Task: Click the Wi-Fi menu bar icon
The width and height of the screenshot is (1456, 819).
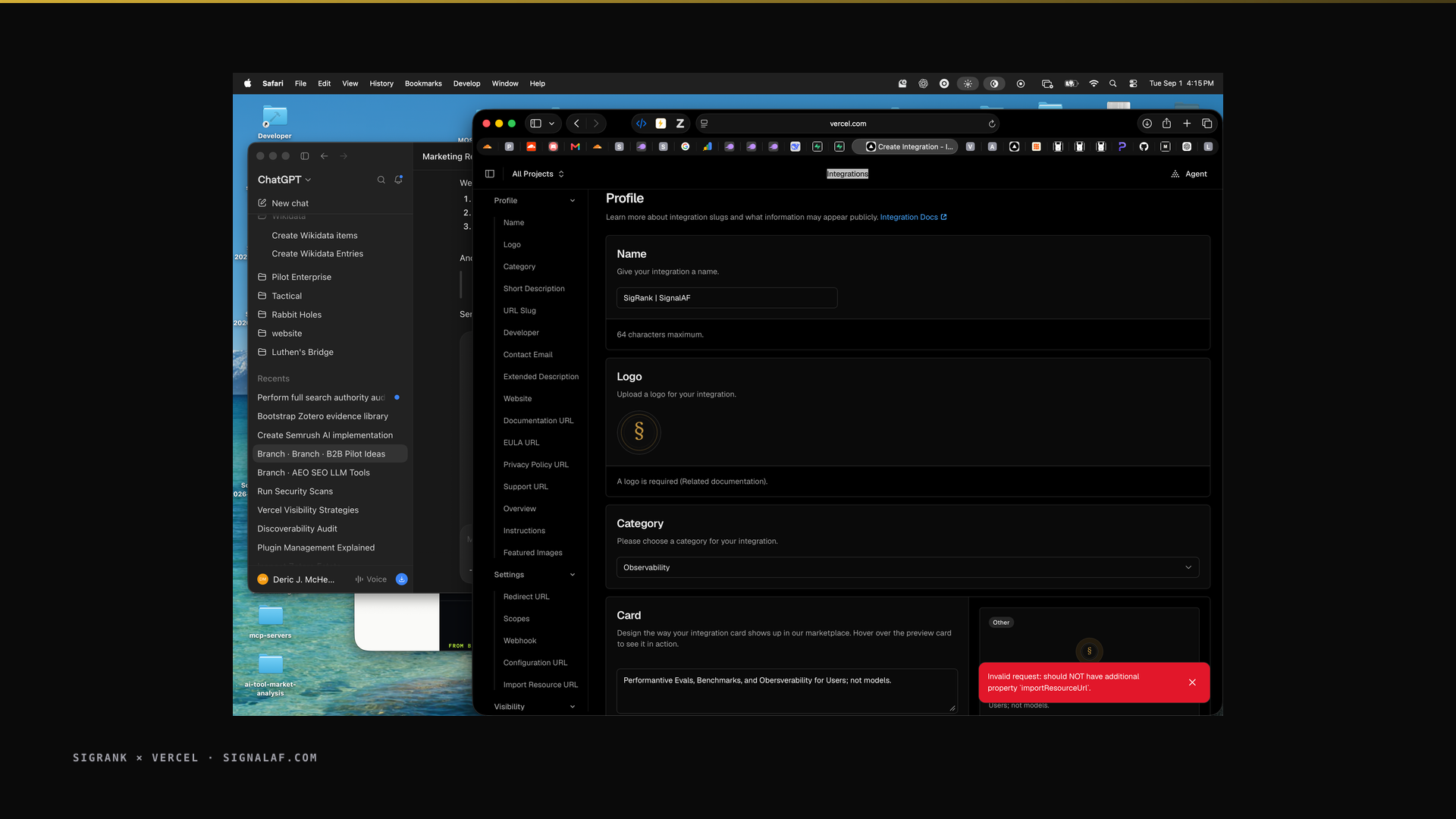Action: point(1094,83)
